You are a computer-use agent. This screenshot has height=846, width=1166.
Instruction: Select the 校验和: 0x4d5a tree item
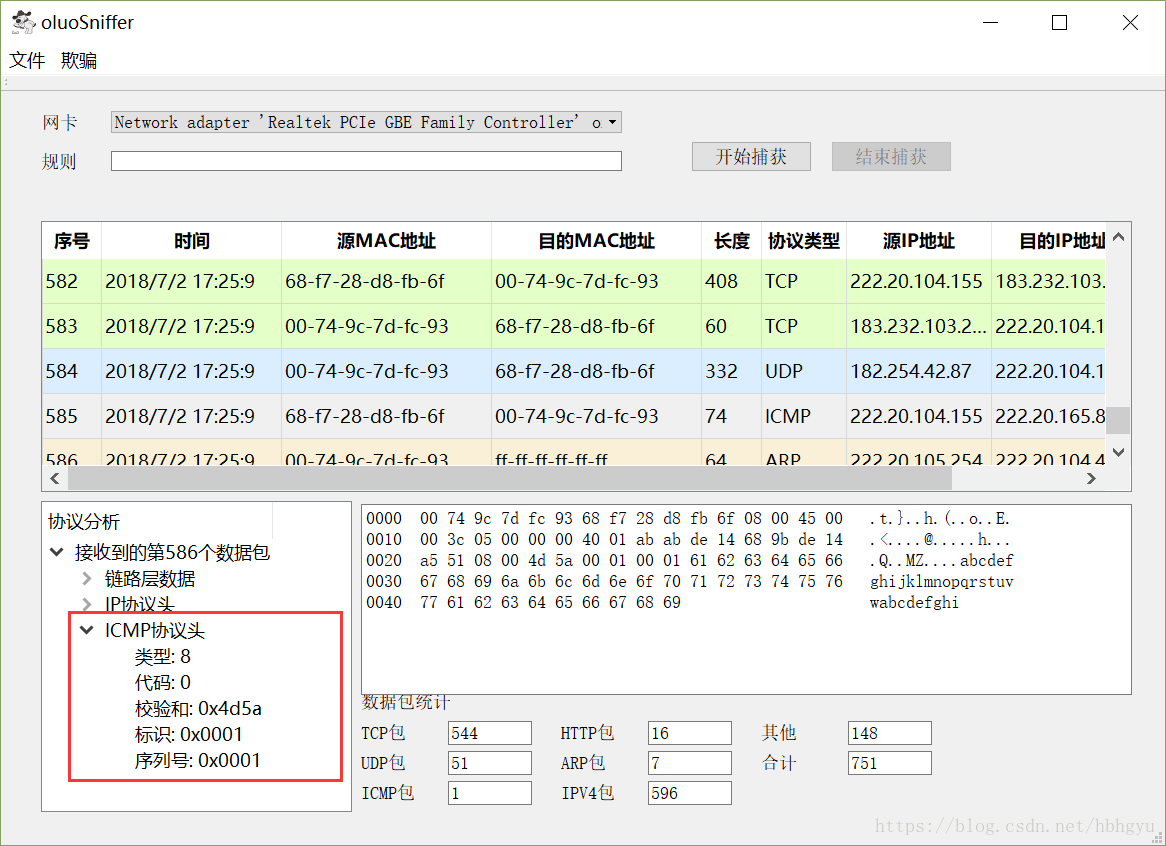(198, 708)
